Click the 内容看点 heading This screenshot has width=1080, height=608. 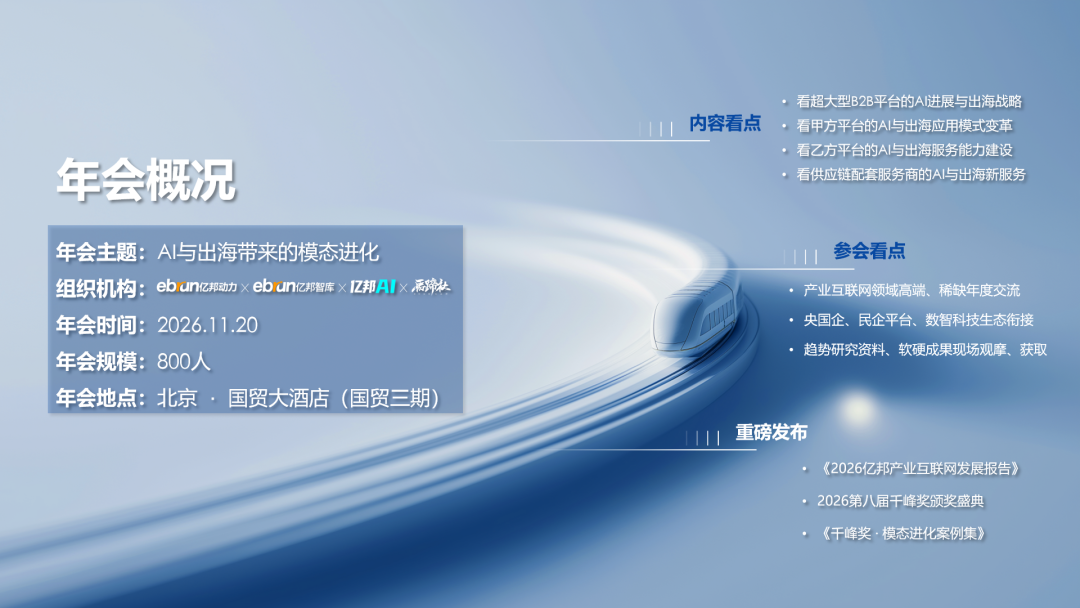coord(725,123)
